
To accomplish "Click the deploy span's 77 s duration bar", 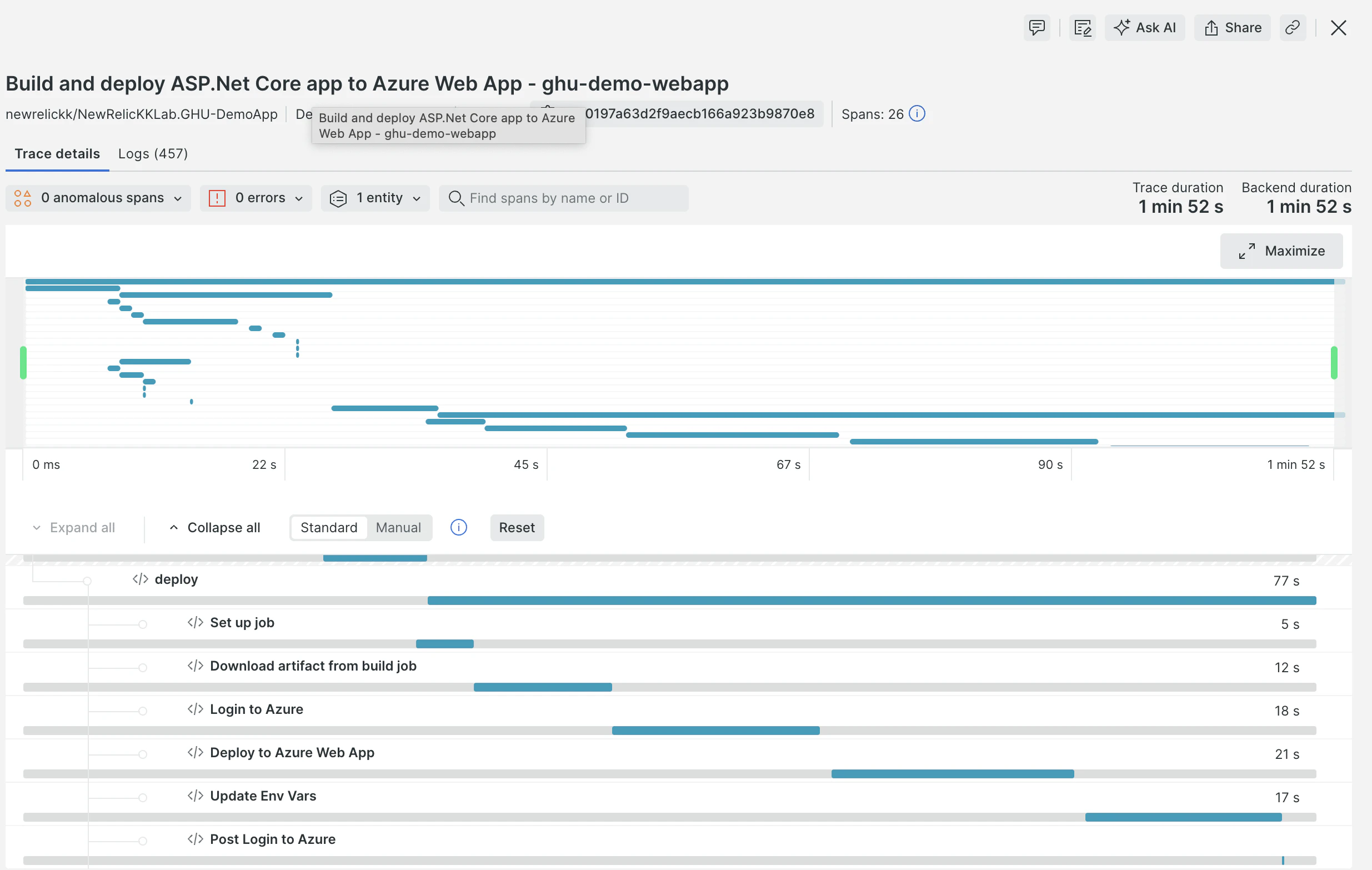I will (872, 601).
